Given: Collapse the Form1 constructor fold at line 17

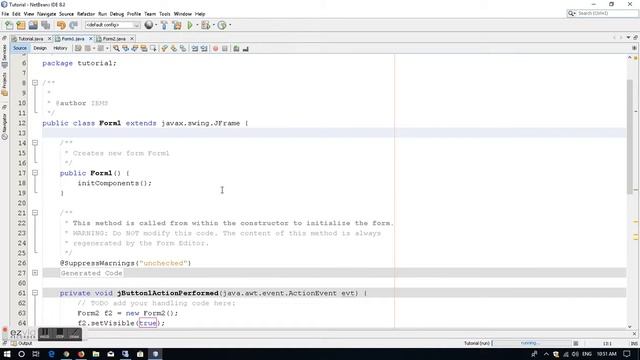Looking at the screenshot, I should pos(35,173).
